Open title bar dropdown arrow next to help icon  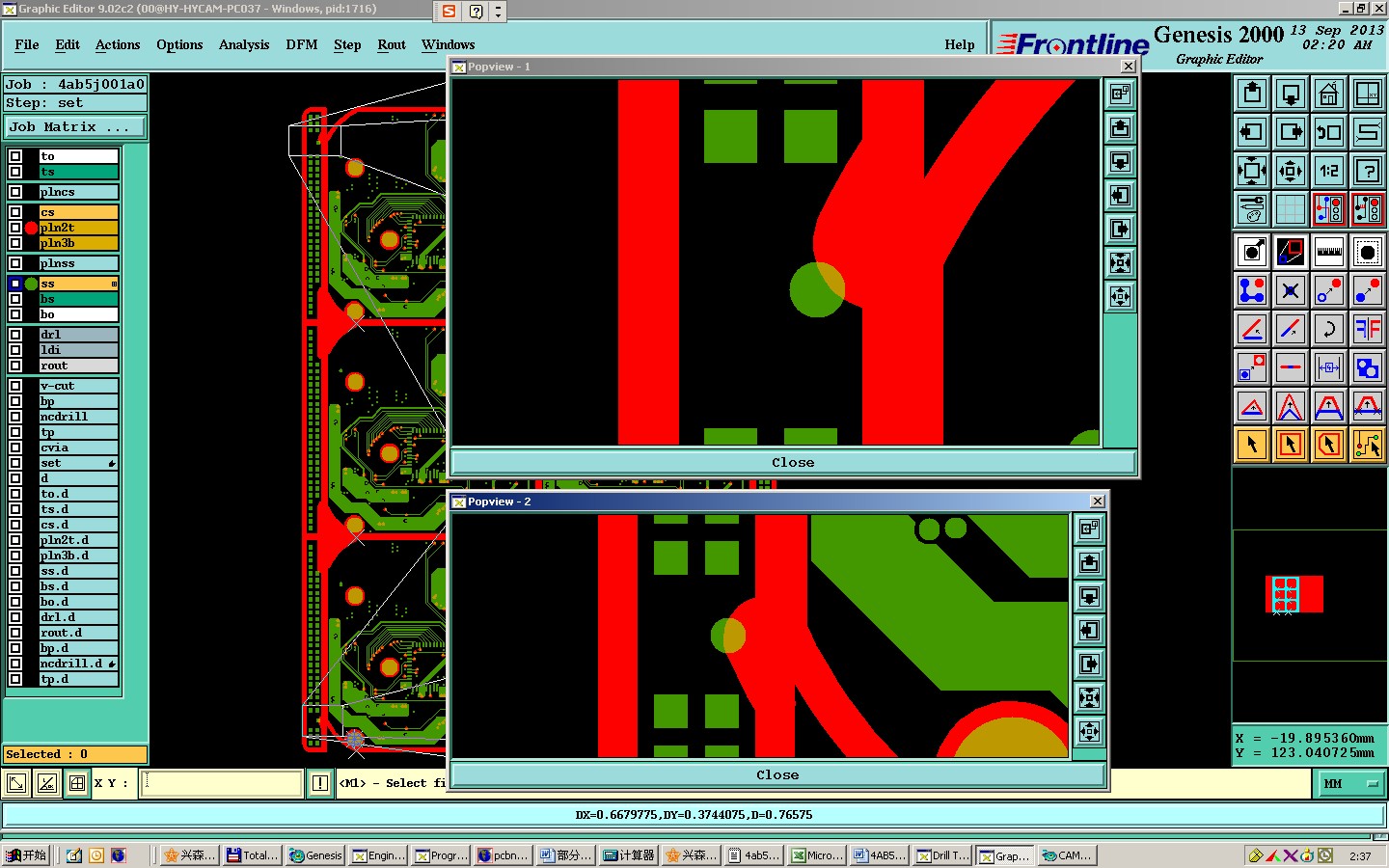[498, 12]
